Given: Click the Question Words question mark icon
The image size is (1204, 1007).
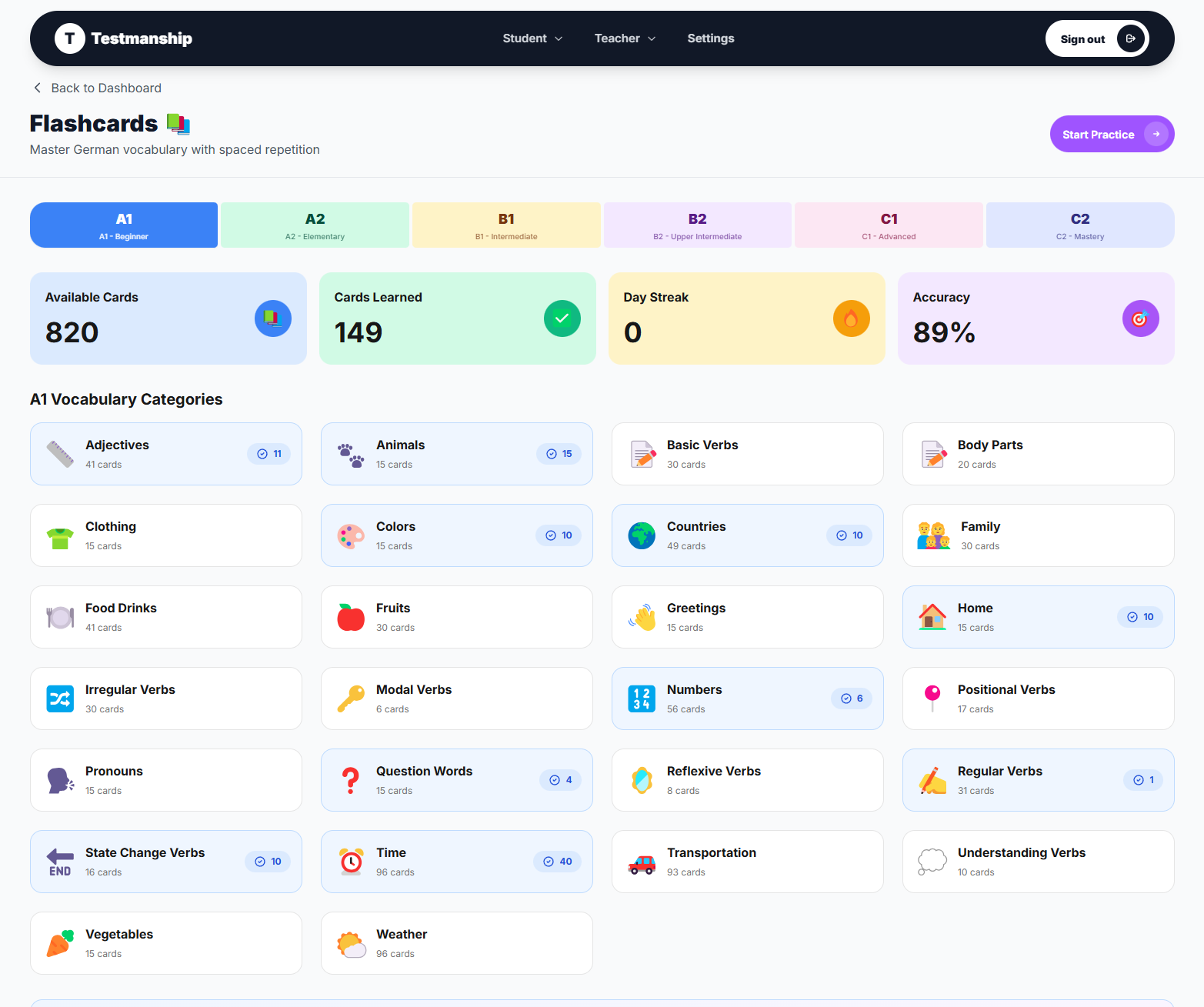Looking at the screenshot, I should [x=351, y=781].
